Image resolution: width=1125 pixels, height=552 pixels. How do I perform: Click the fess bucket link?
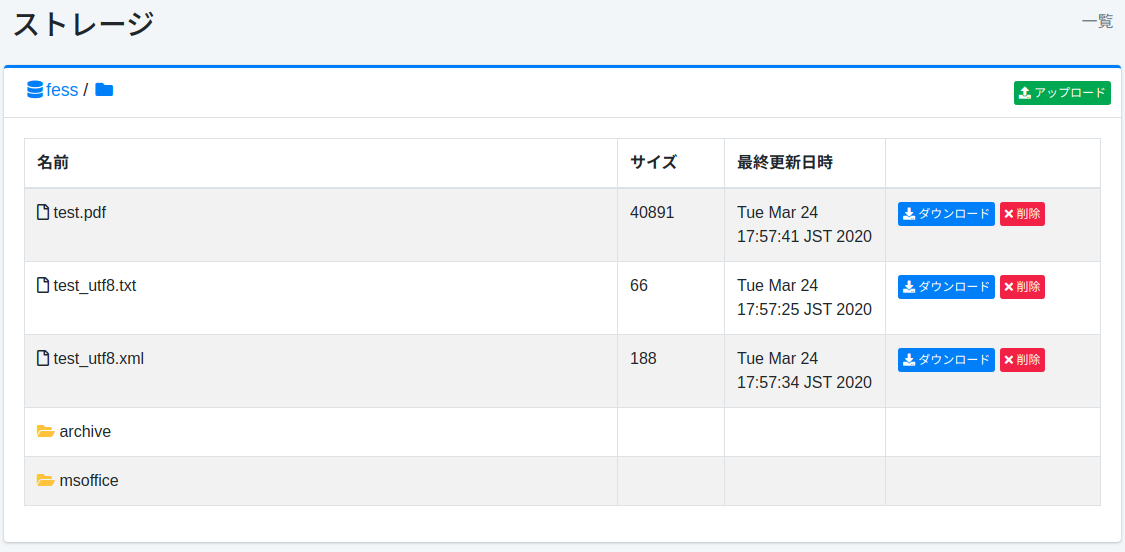tap(62, 90)
